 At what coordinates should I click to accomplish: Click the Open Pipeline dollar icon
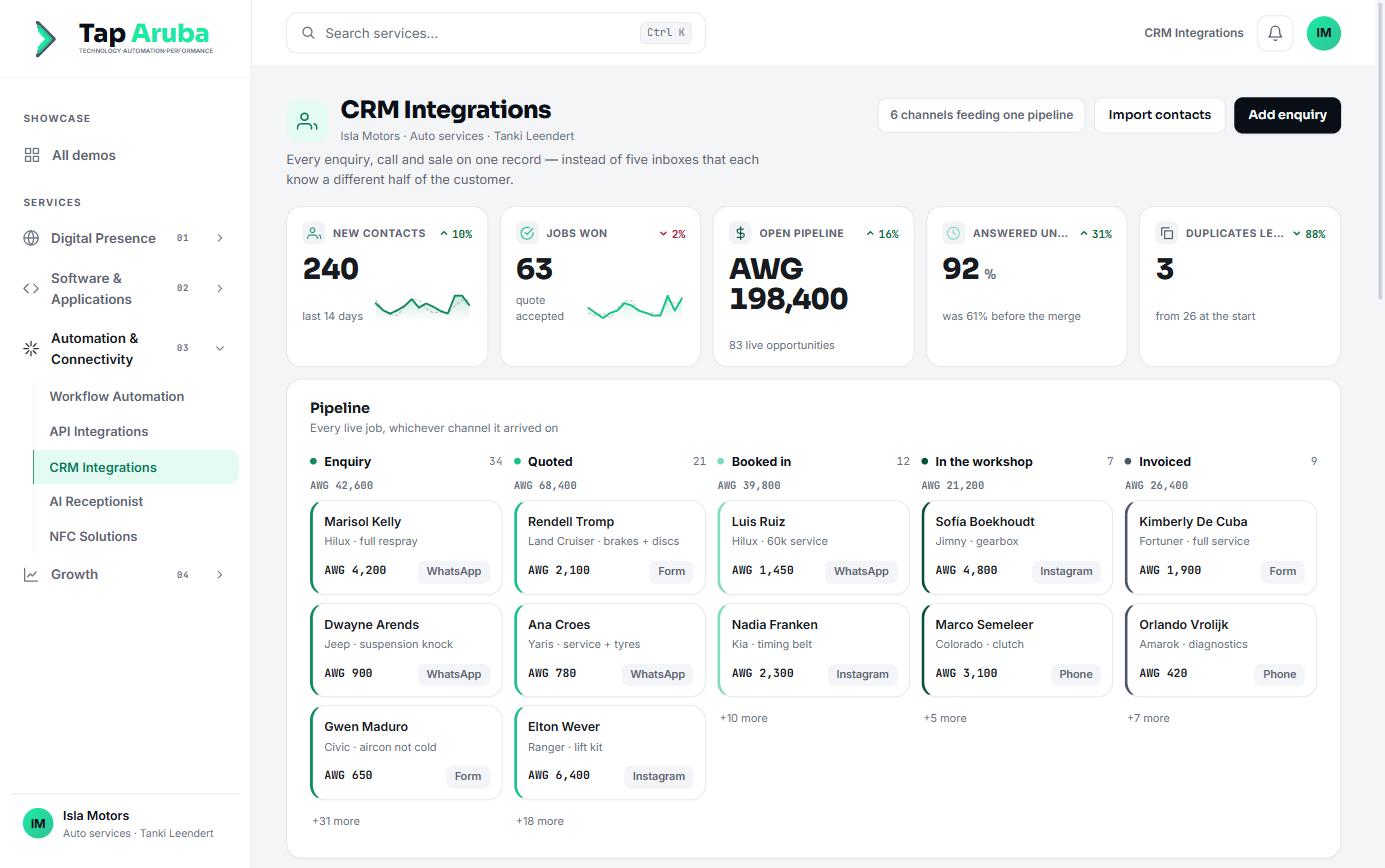click(740, 233)
